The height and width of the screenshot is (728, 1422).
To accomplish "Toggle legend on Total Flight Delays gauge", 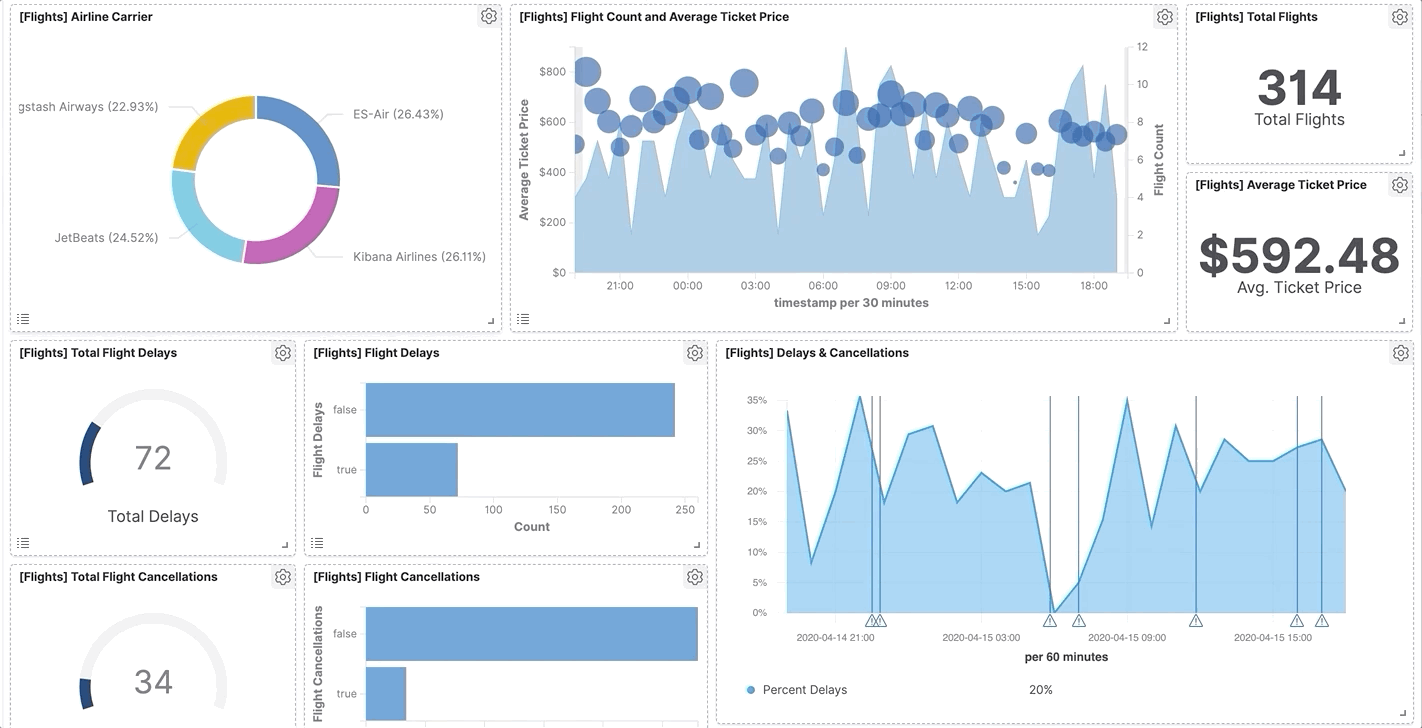I will click(23, 543).
